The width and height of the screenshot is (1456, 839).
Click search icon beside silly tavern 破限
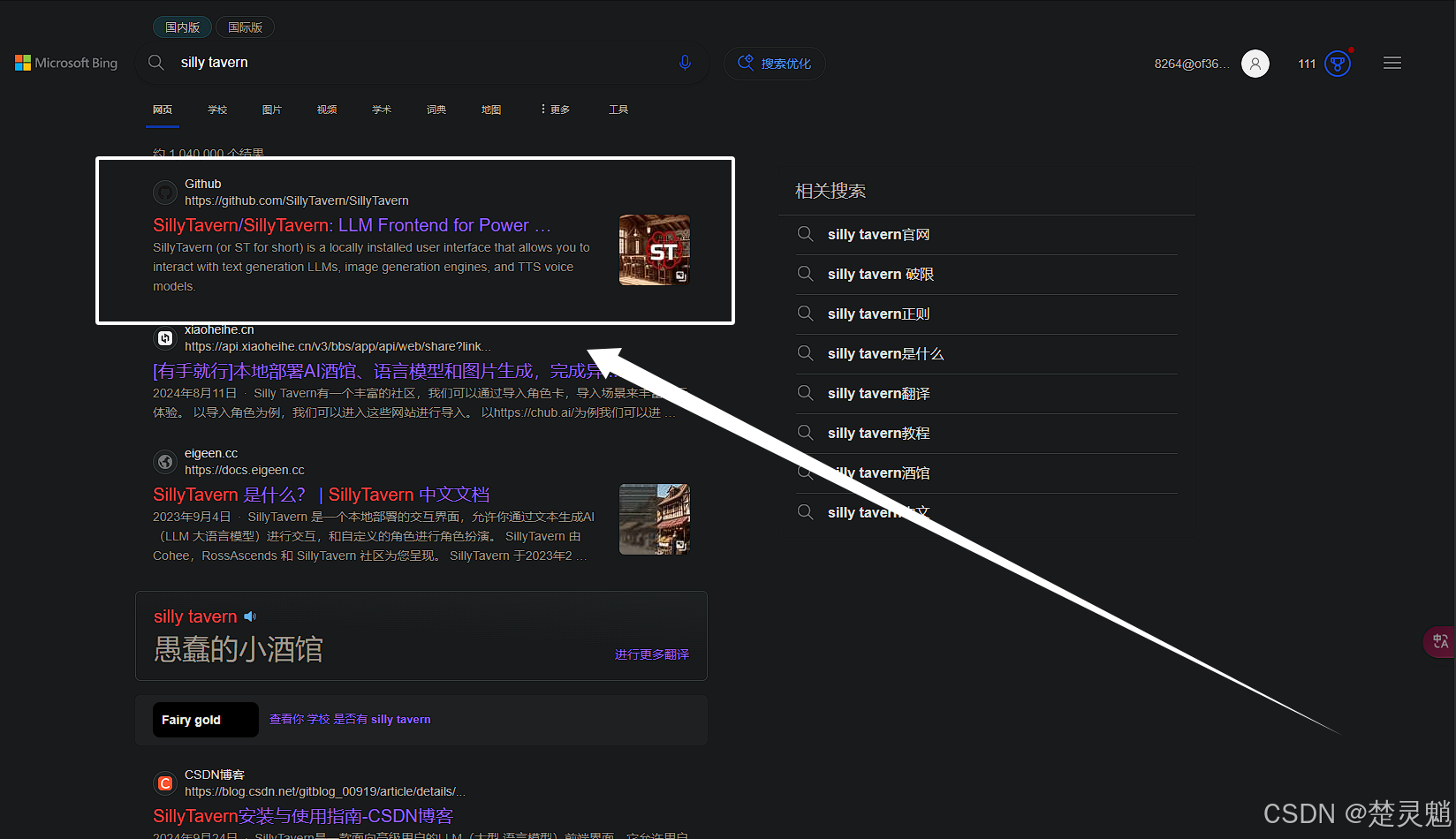pyautogui.click(x=806, y=274)
